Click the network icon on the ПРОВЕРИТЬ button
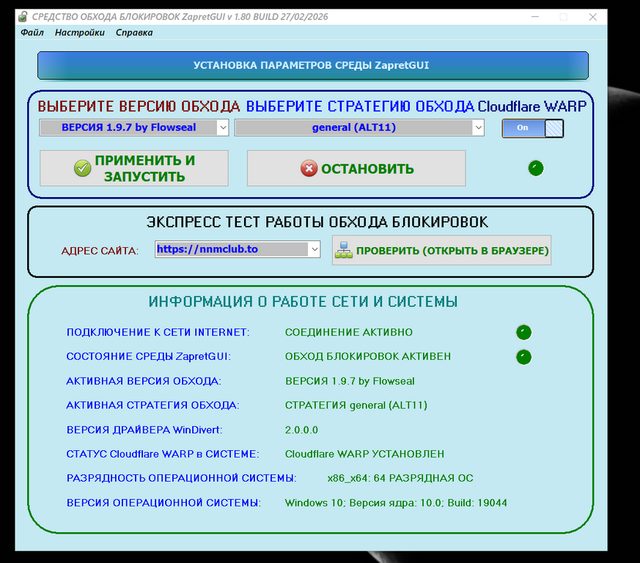The image size is (640, 563). [x=344, y=250]
